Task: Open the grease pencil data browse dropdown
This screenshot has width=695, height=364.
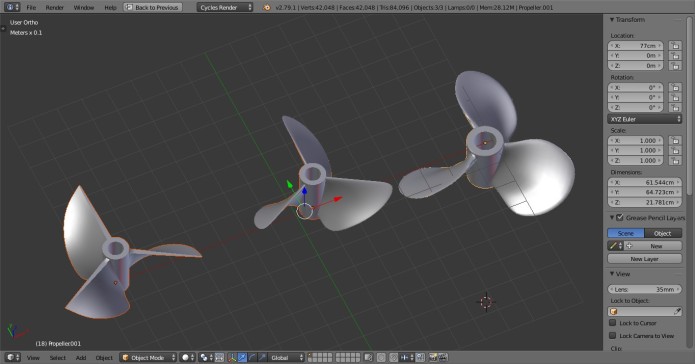Action: (616, 246)
